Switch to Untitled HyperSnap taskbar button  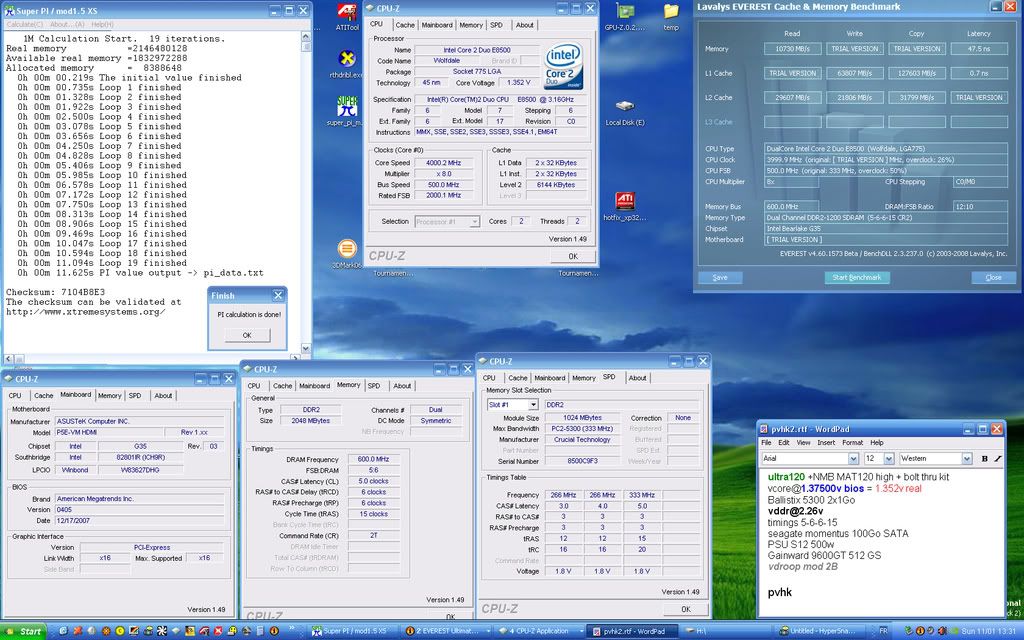click(x=820, y=631)
